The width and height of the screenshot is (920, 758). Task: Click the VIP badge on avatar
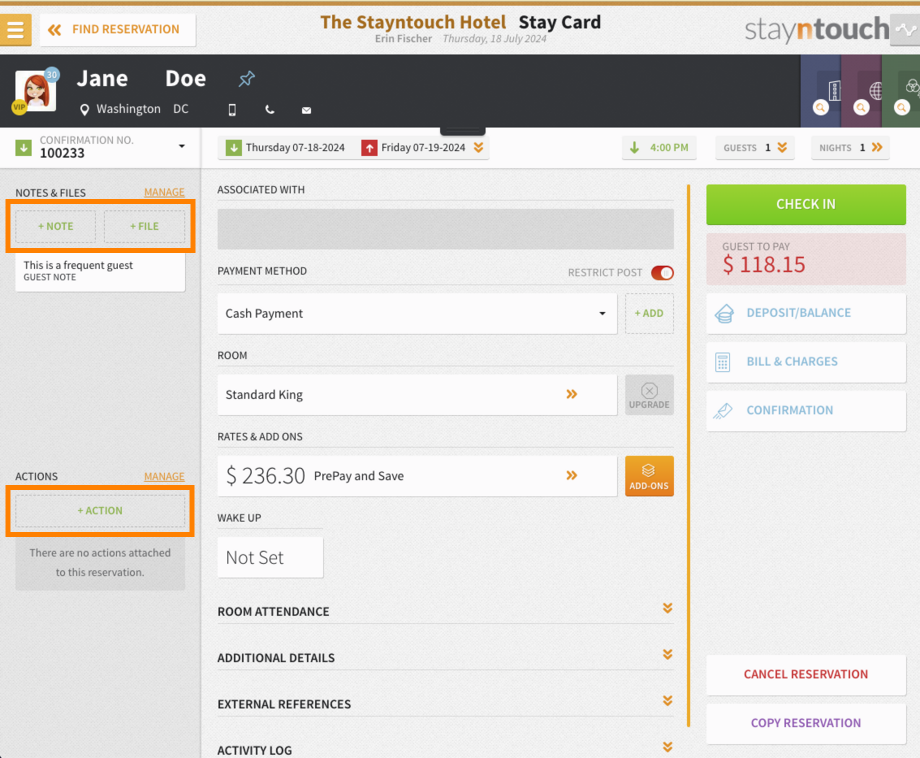click(x=19, y=107)
